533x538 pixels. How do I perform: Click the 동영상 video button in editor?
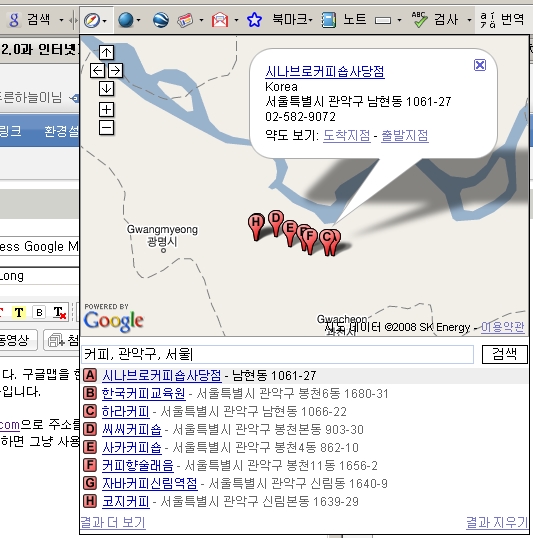click(x=18, y=340)
